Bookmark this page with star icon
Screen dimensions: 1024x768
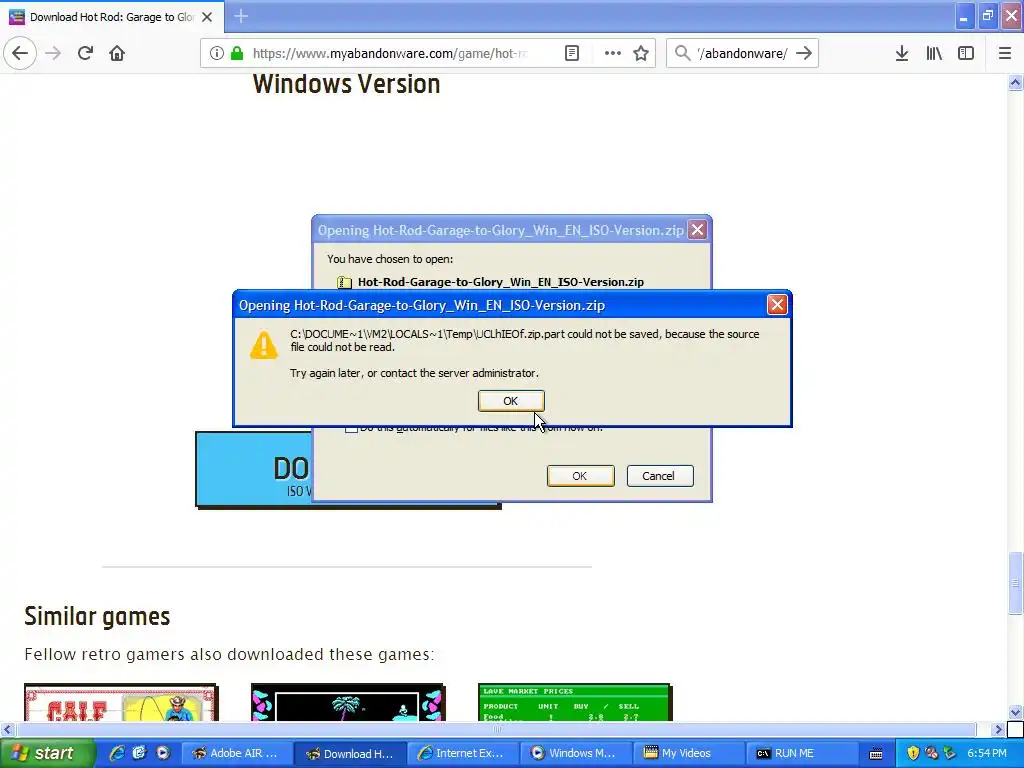coord(641,53)
